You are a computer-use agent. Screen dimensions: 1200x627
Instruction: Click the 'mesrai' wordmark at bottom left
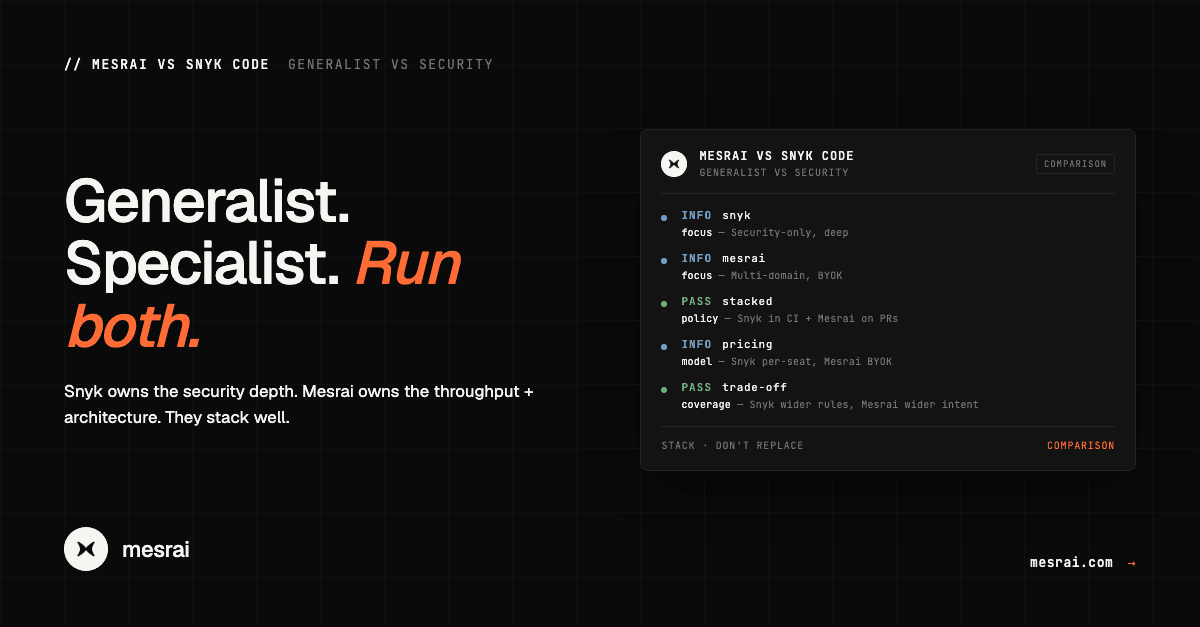coord(155,550)
